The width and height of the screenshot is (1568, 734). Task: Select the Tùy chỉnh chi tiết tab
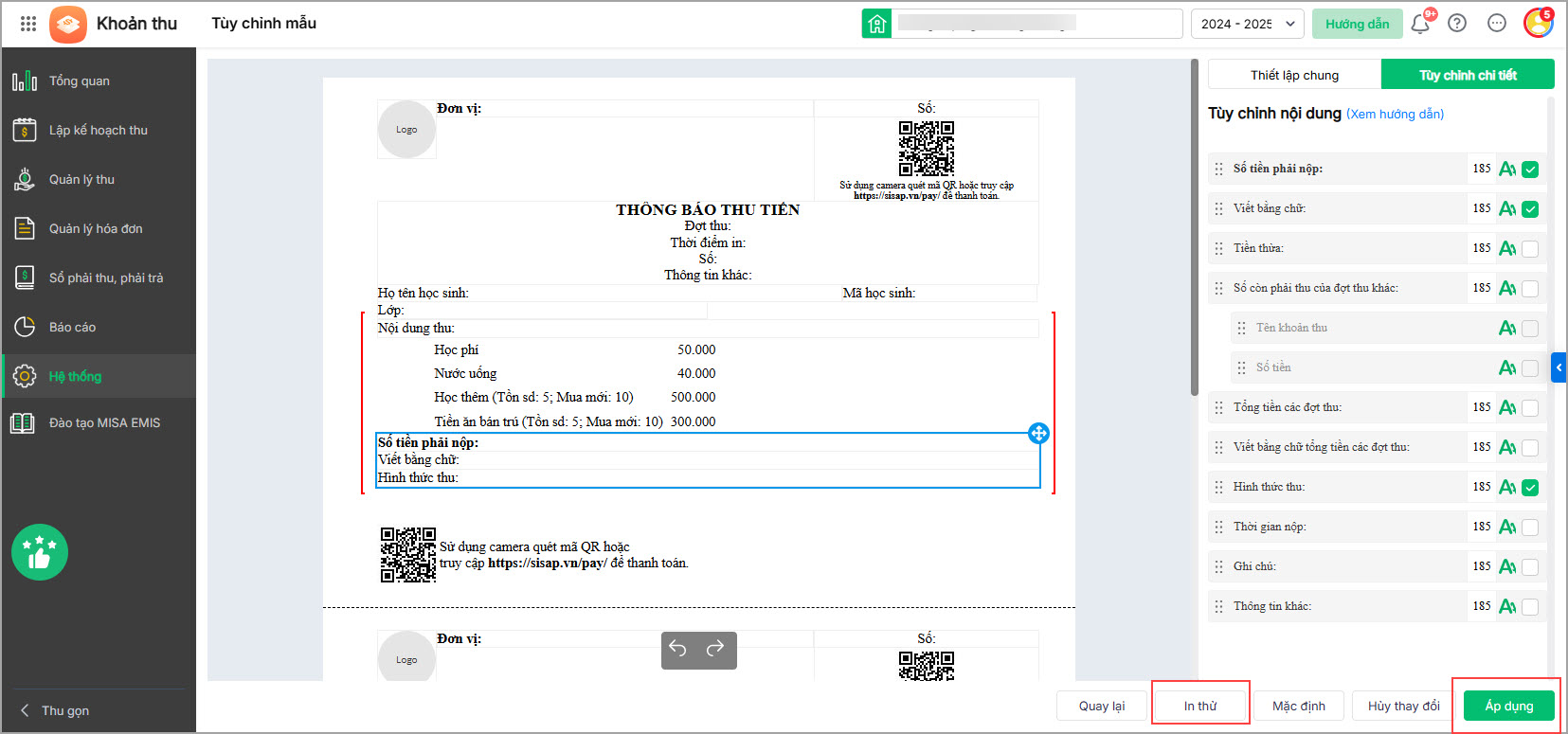click(1468, 75)
